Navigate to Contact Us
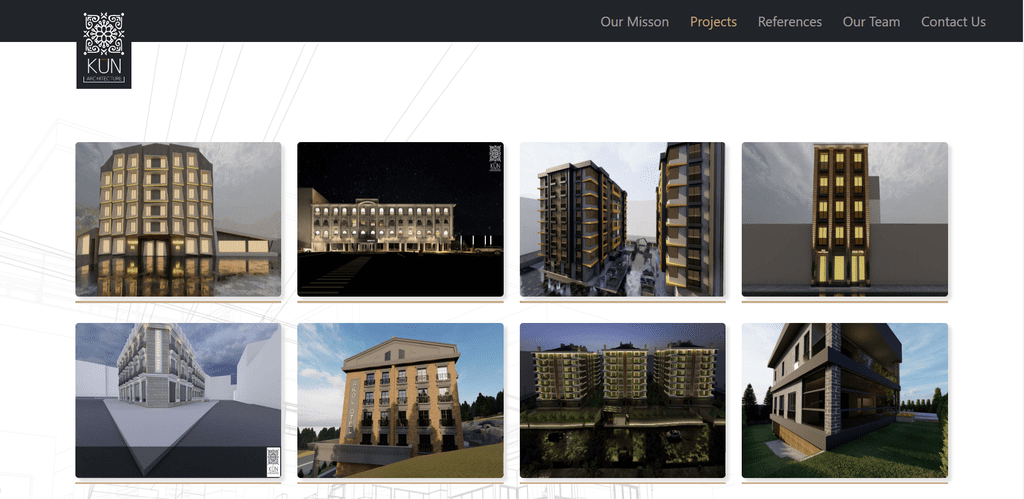This screenshot has height=499, width=1024. pos(953,22)
